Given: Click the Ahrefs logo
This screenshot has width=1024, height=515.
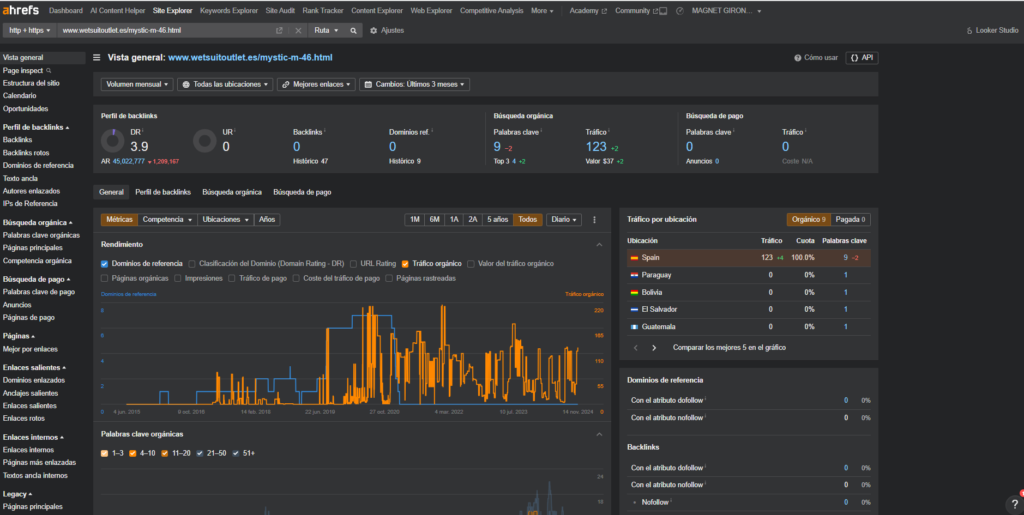Looking at the screenshot, I should (20, 11).
